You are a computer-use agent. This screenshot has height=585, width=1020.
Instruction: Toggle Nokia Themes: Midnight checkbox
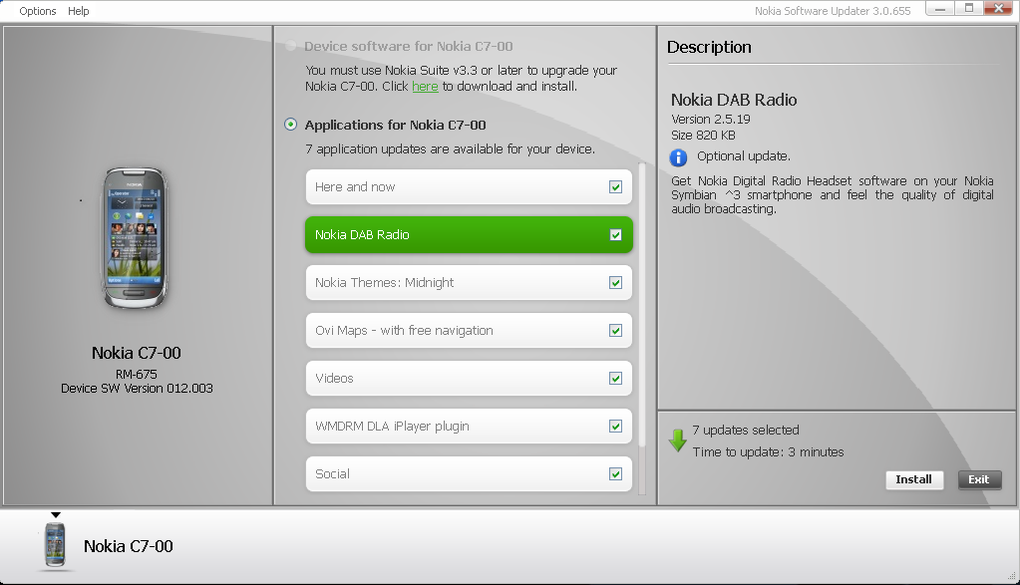pos(615,283)
